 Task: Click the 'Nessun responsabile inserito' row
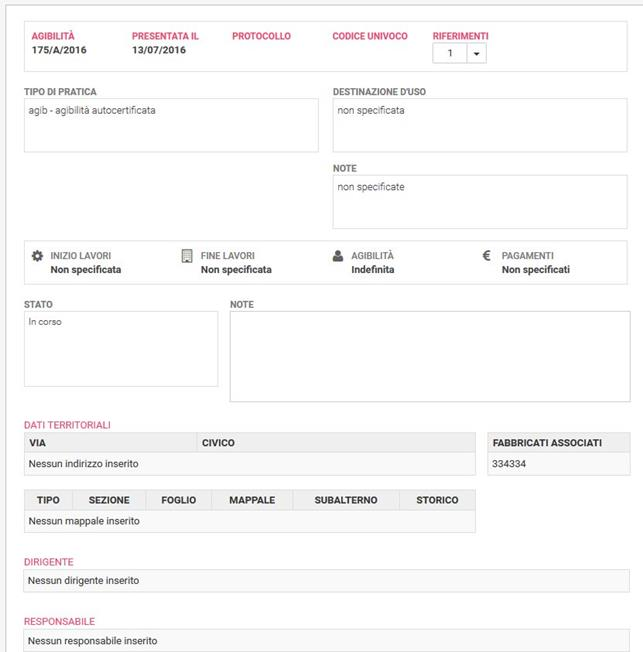(326, 640)
